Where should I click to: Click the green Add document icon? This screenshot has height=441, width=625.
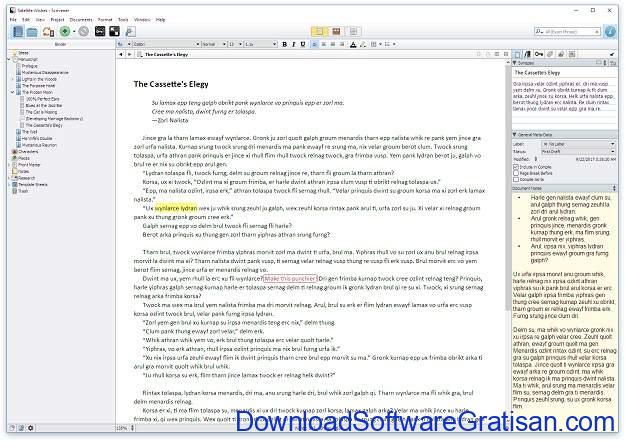coord(65,32)
